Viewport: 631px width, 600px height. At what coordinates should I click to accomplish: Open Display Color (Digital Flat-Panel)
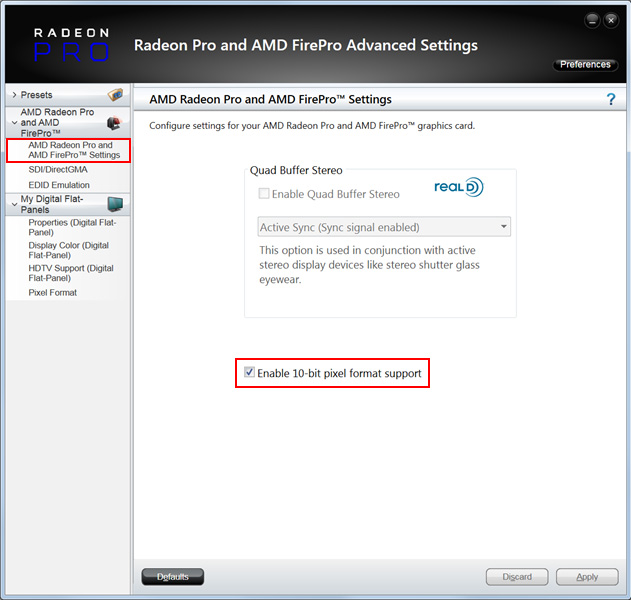(x=68, y=250)
